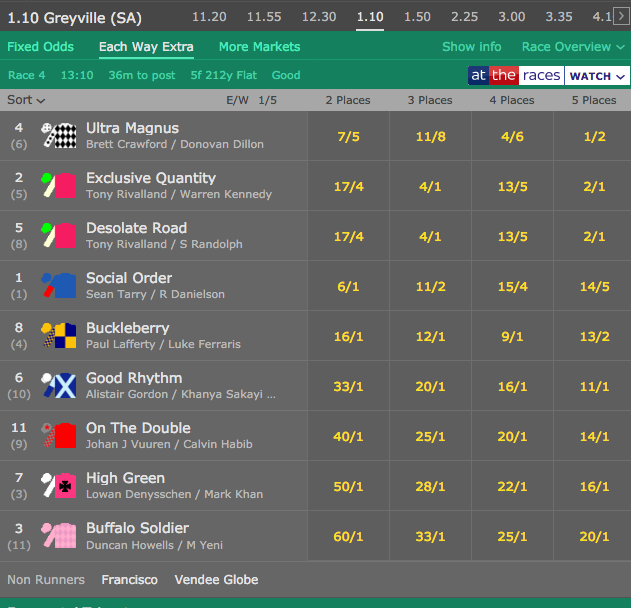Click Buckleberry checkered silks icon

coord(59,336)
